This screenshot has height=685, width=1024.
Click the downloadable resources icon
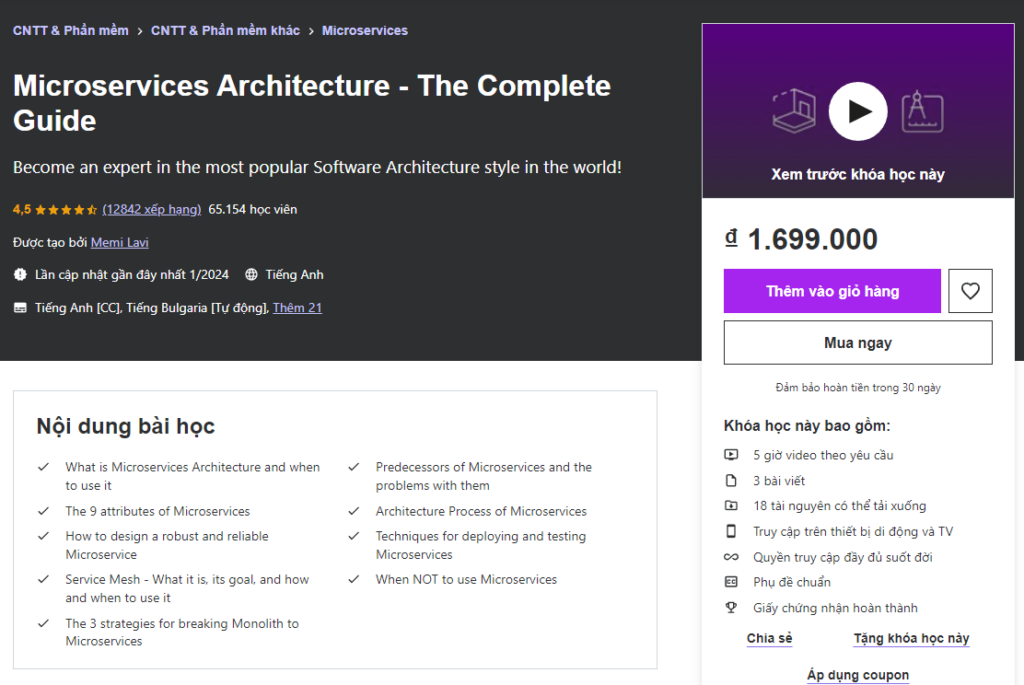click(731, 506)
